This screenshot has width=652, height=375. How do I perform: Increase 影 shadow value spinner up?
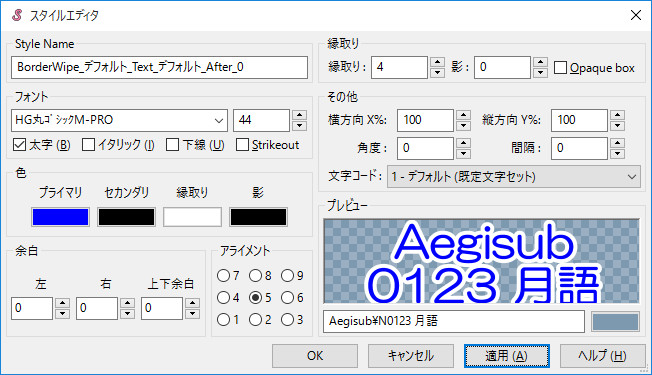[540, 62]
